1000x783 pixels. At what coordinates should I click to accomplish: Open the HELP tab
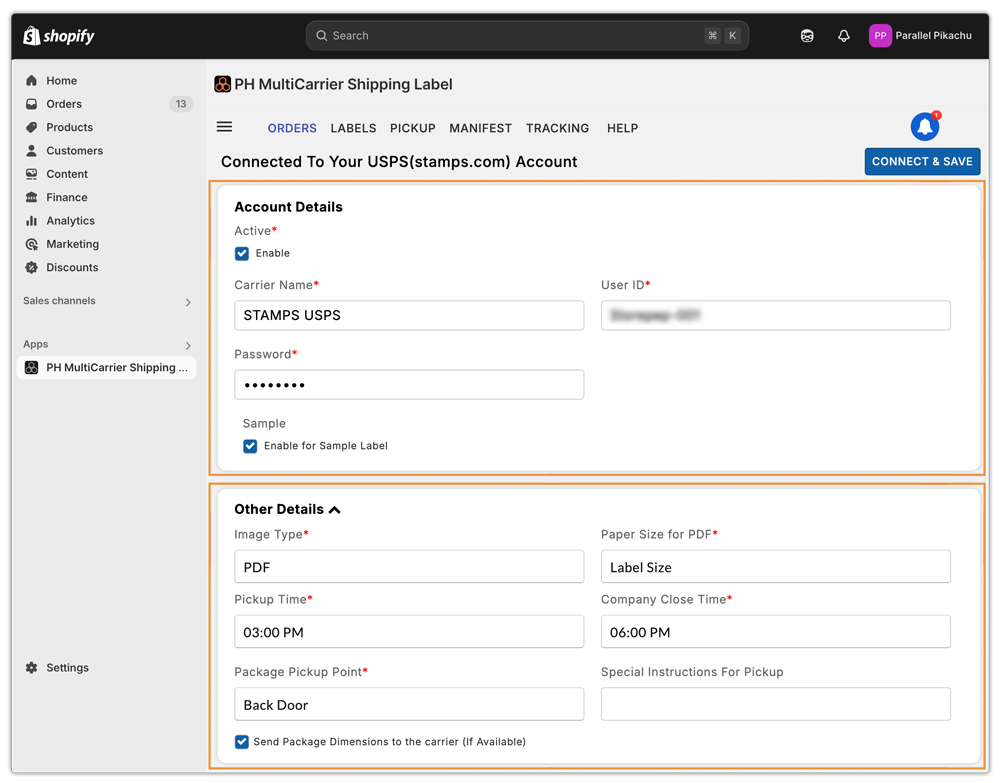tap(622, 128)
